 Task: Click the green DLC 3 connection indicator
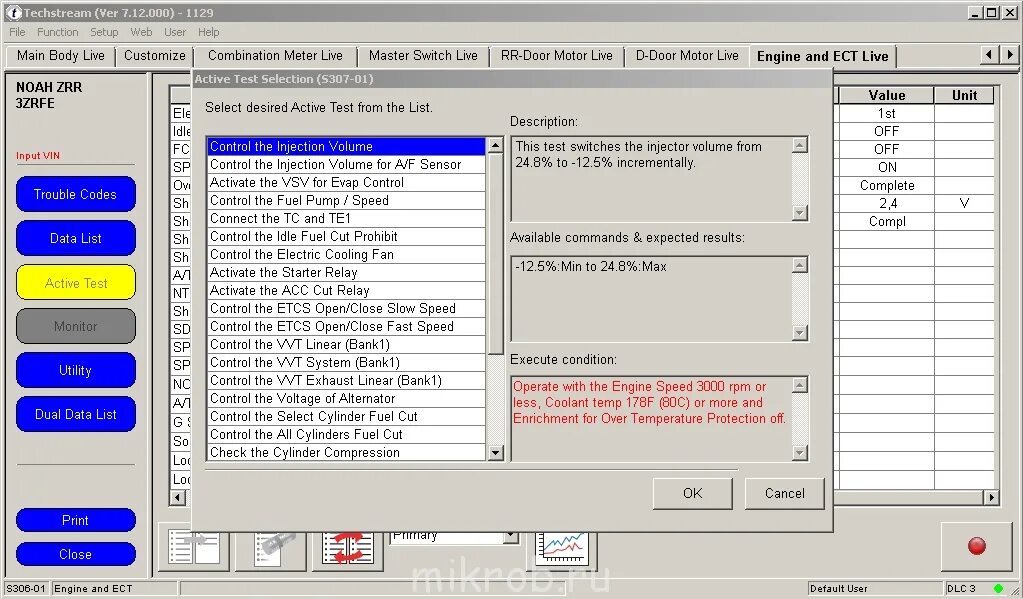(998, 589)
